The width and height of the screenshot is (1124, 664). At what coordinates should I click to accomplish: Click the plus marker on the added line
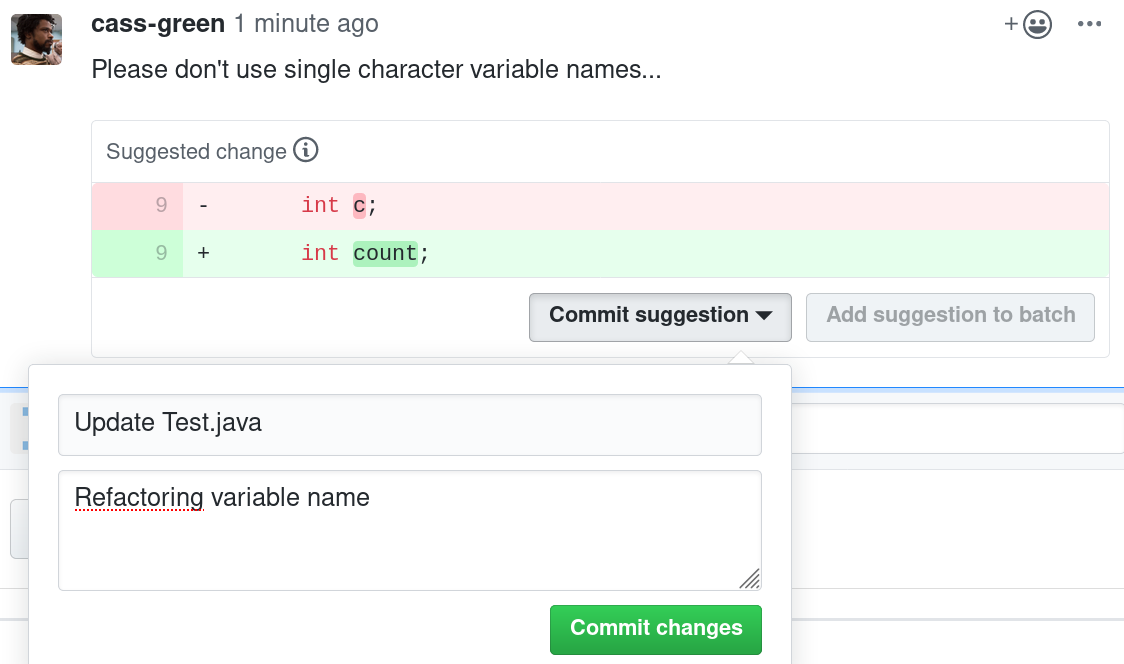[x=204, y=253]
